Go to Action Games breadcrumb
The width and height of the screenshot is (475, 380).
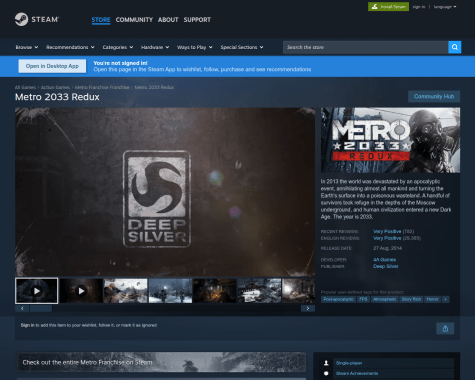pyautogui.click(x=55, y=87)
